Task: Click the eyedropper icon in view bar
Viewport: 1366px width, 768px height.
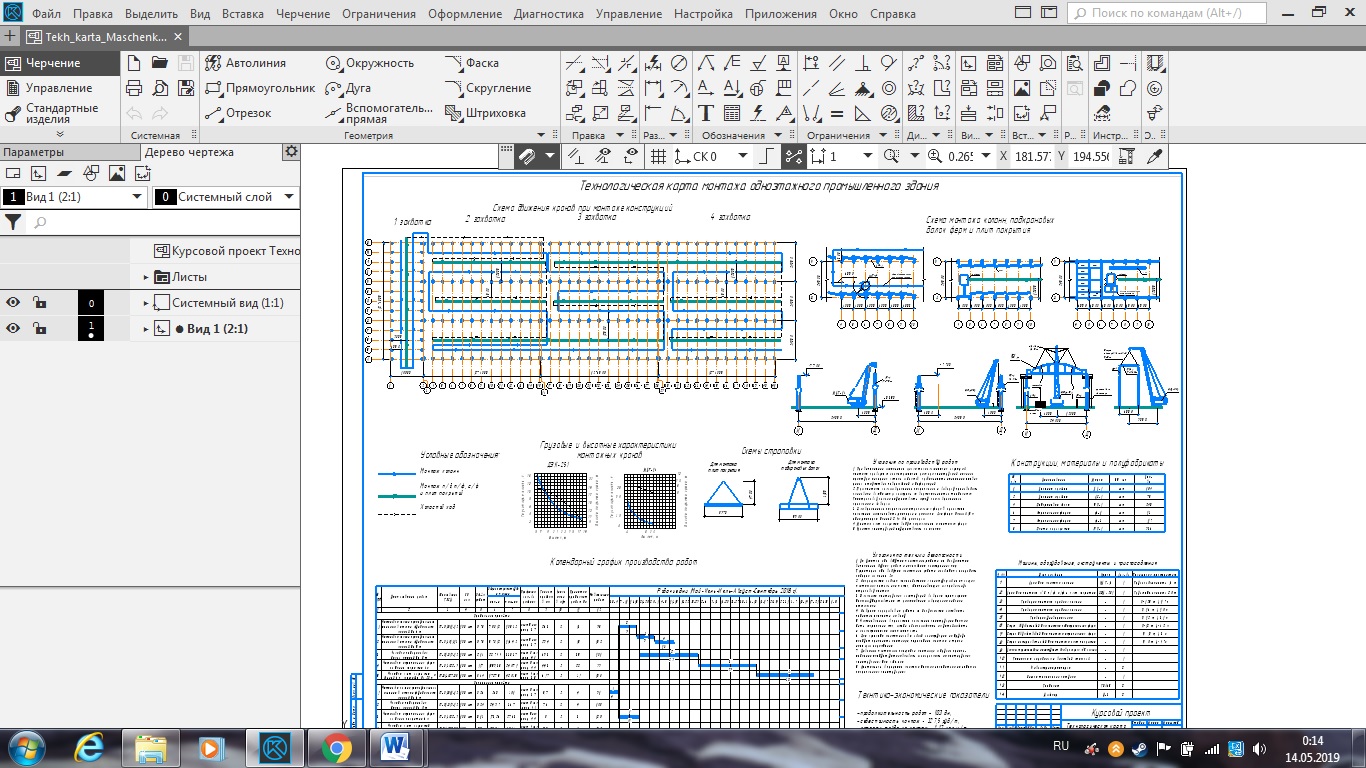Action: pos(1155,156)
